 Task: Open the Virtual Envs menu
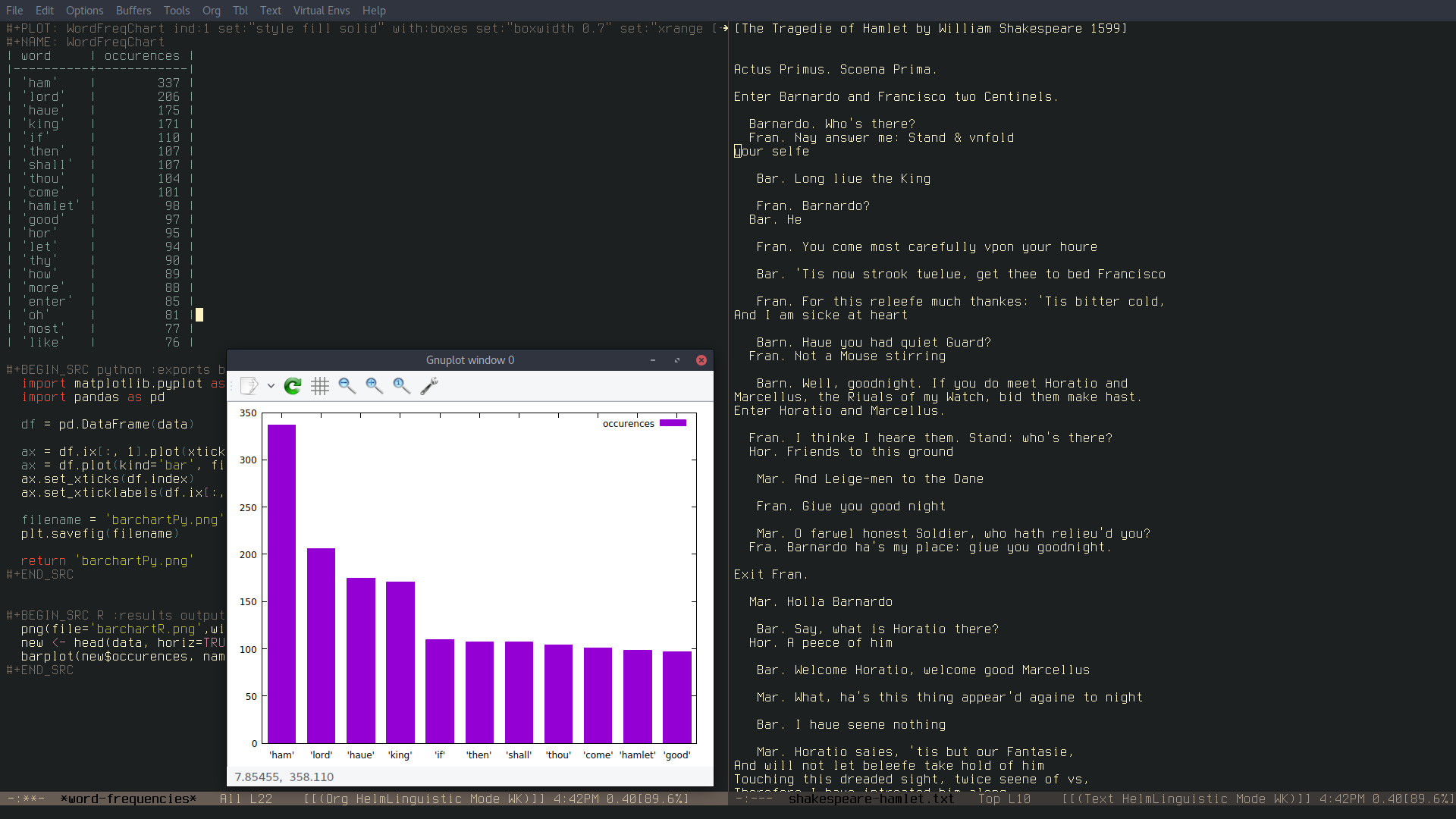pyautogui.click(x=322, y=11)
